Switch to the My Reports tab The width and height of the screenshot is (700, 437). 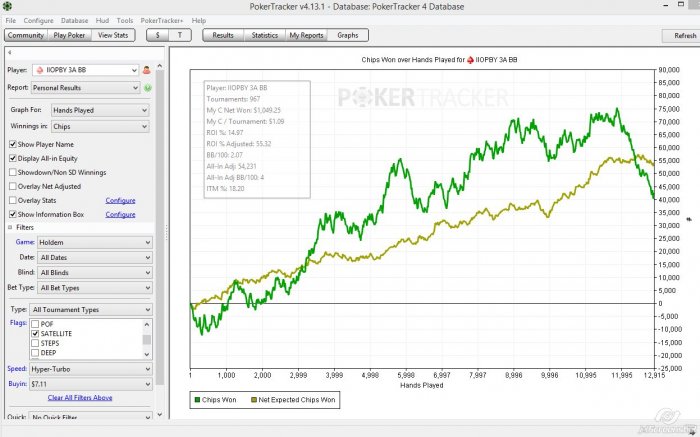pos(306,35)
